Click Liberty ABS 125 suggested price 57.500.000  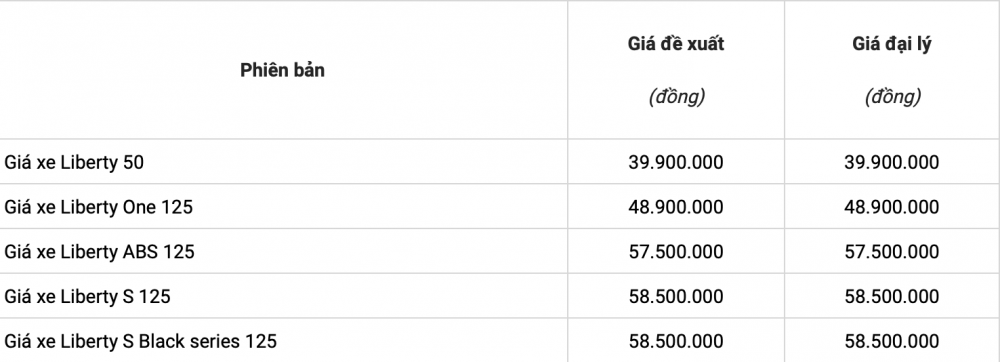(x=676, y=252)
